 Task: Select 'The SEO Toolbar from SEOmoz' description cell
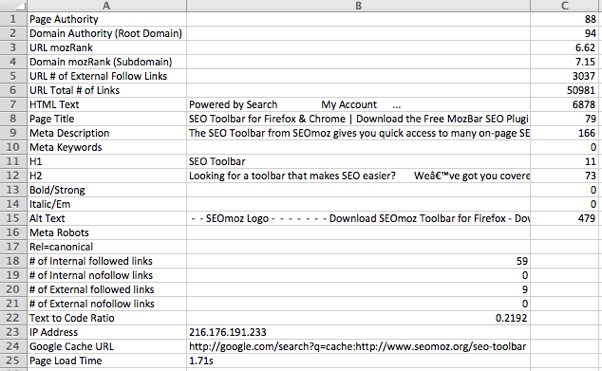pos(358,133)
